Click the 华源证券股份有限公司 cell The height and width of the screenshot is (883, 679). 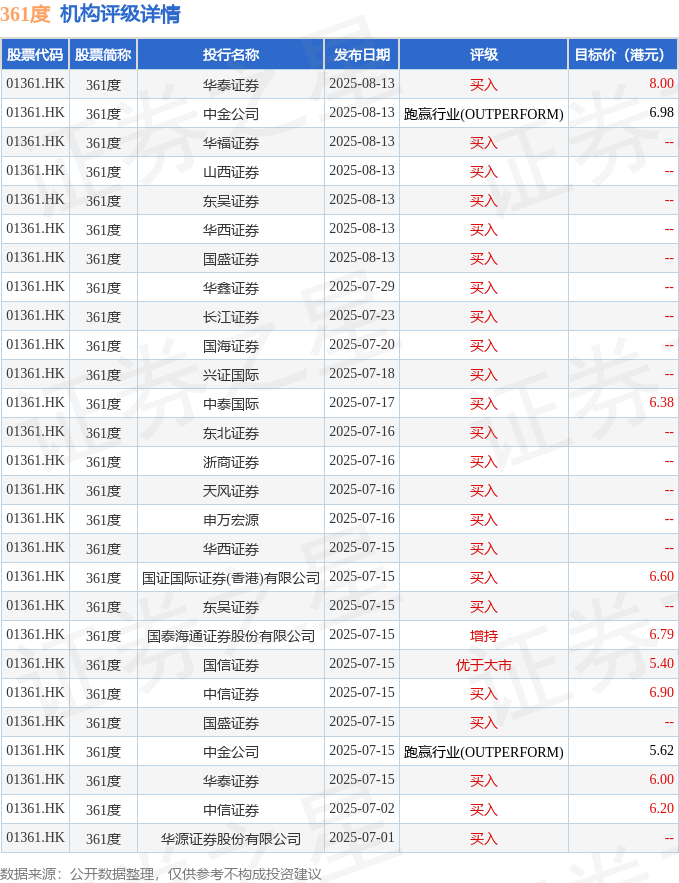point(231,839)
